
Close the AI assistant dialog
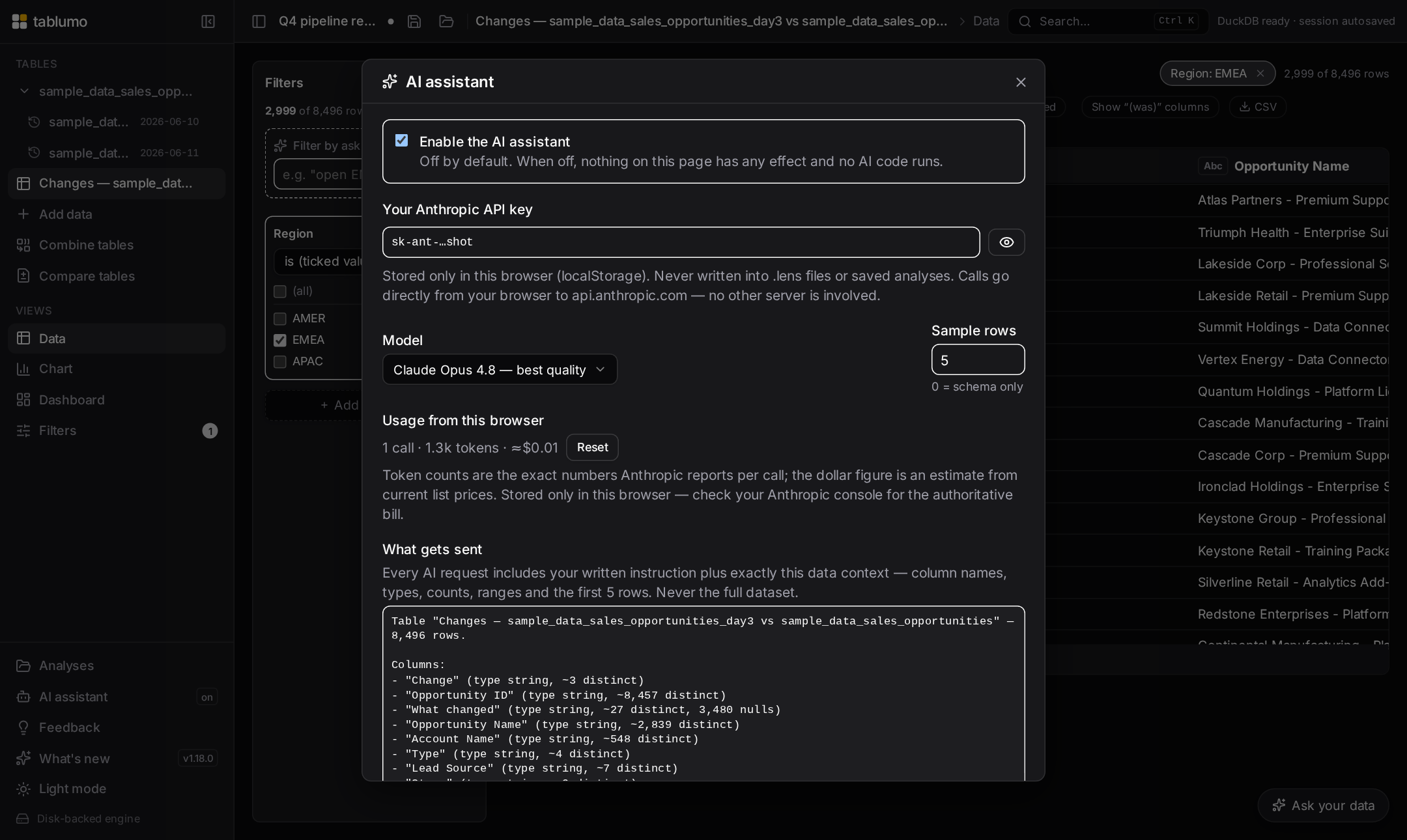[x=1021, y=82]
